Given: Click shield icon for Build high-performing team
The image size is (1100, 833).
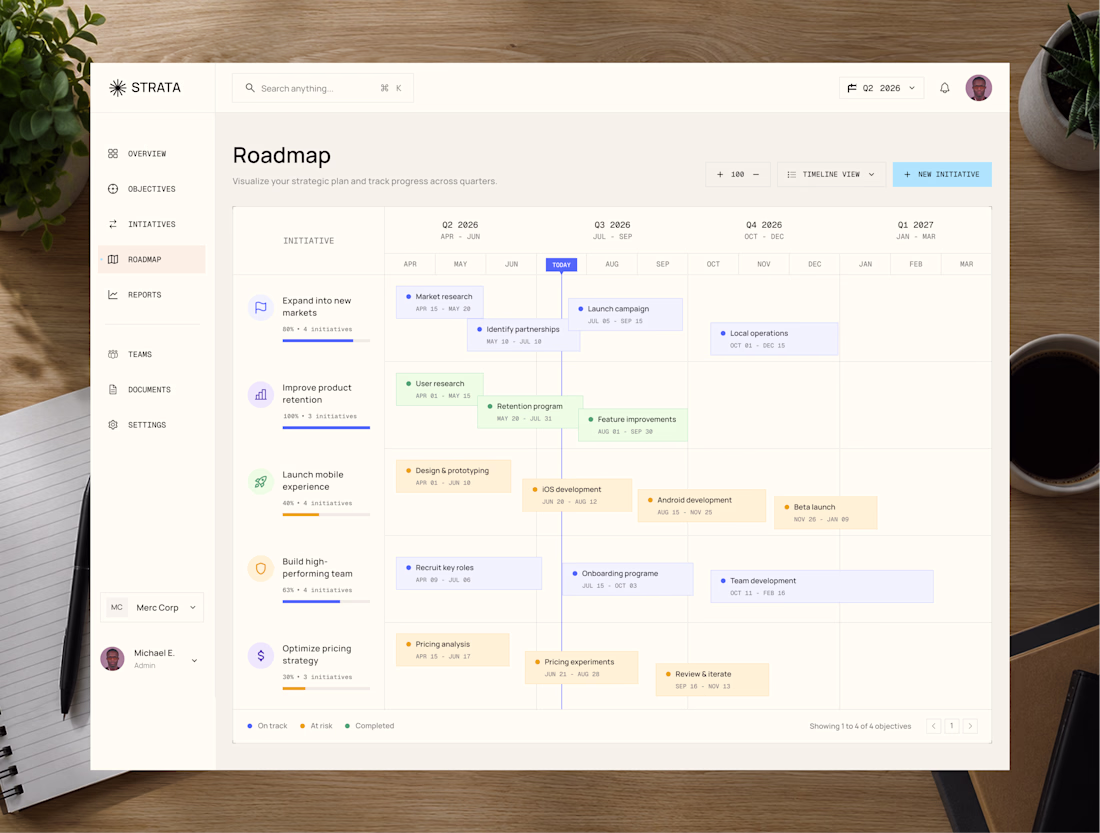Looking at the screenshot, I should [261, 568].
